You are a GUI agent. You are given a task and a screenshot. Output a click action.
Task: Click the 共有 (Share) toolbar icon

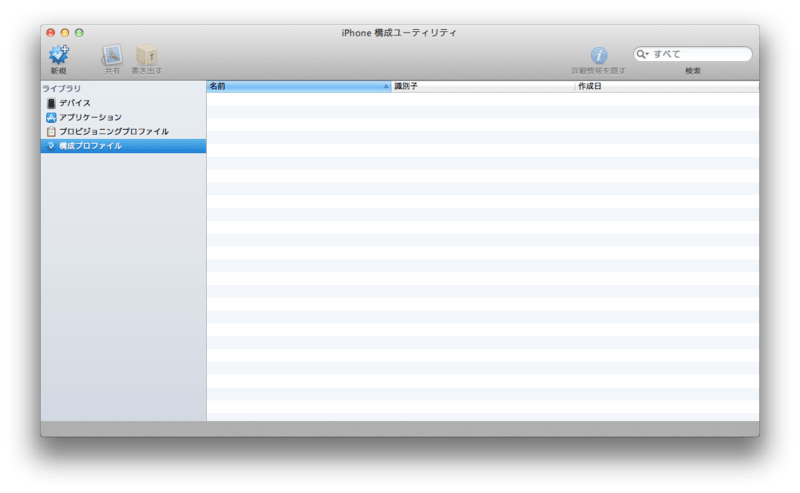(111, 55)
